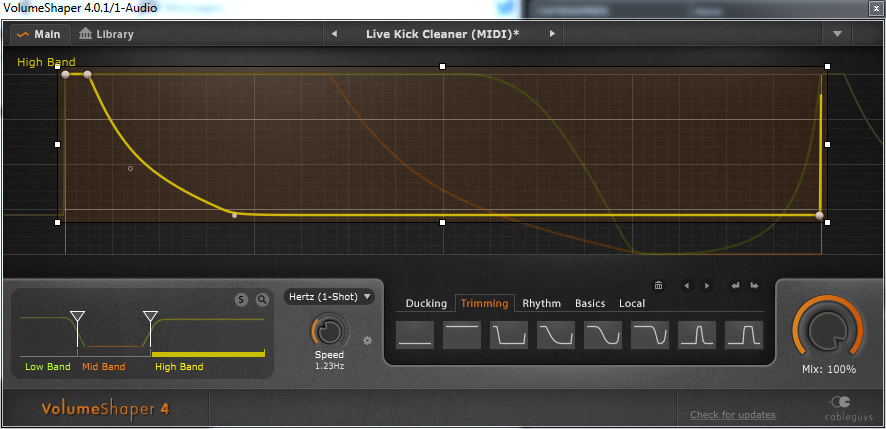Select the curve end point at bottom right
886x429 pixels.
pos(819,215)
